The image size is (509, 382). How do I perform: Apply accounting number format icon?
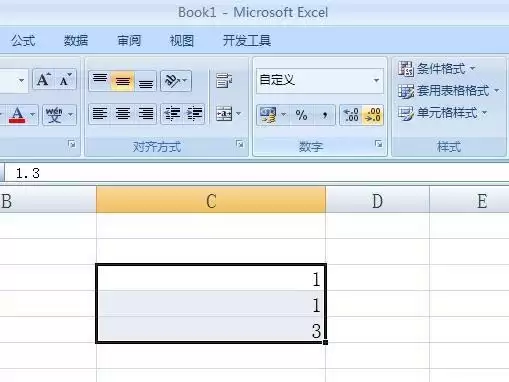[x=268, y=115]
